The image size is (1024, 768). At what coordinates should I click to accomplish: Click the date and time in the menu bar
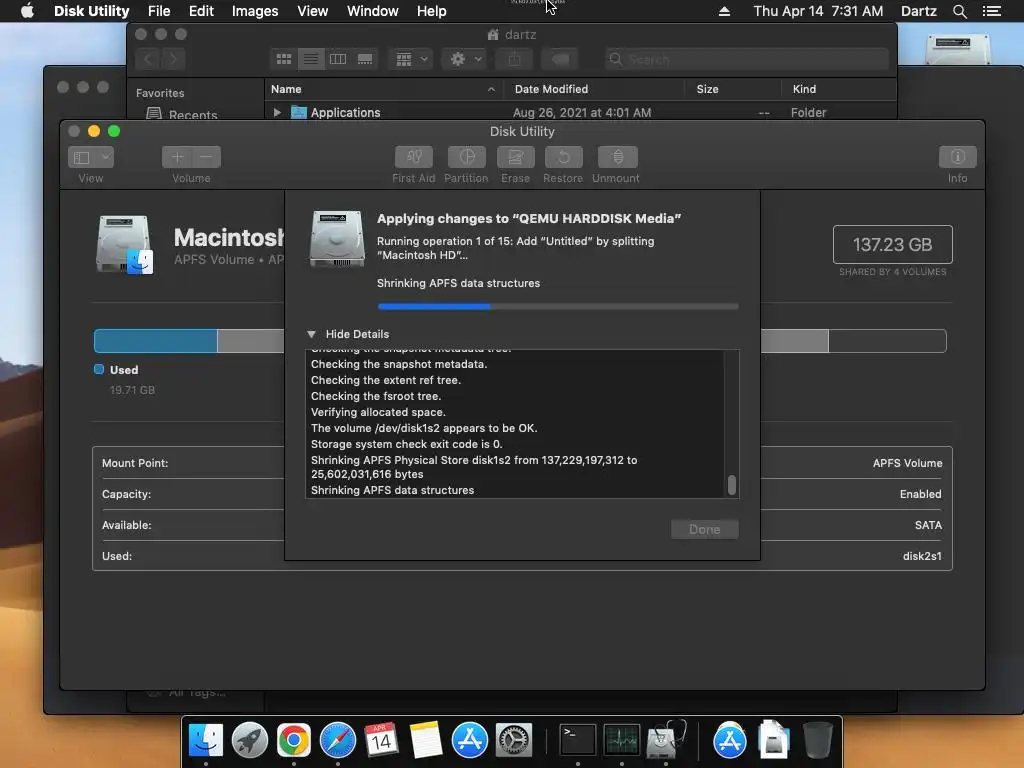(x=818, y=11)
